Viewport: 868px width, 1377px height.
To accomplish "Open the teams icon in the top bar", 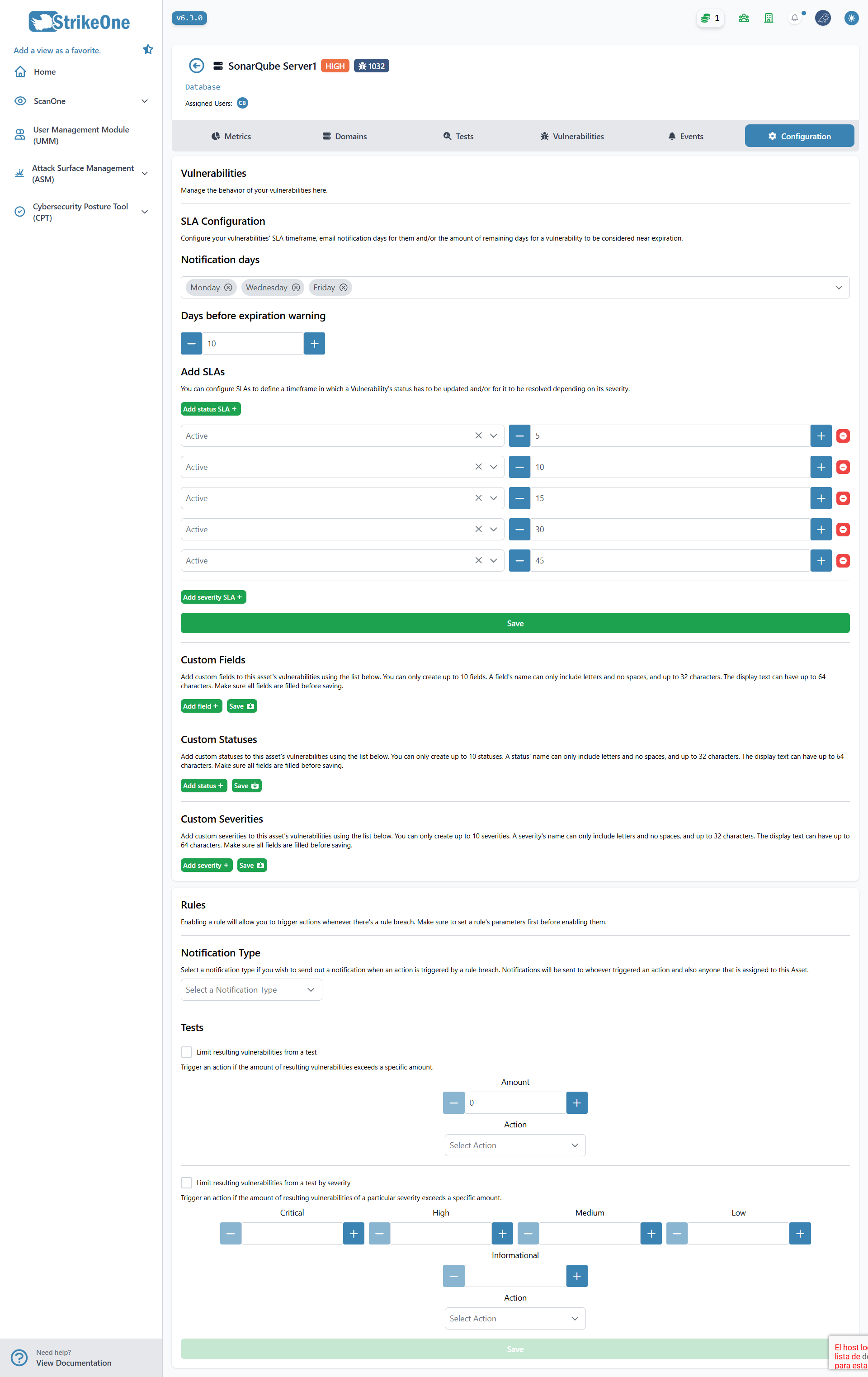I will coord(743,18).
